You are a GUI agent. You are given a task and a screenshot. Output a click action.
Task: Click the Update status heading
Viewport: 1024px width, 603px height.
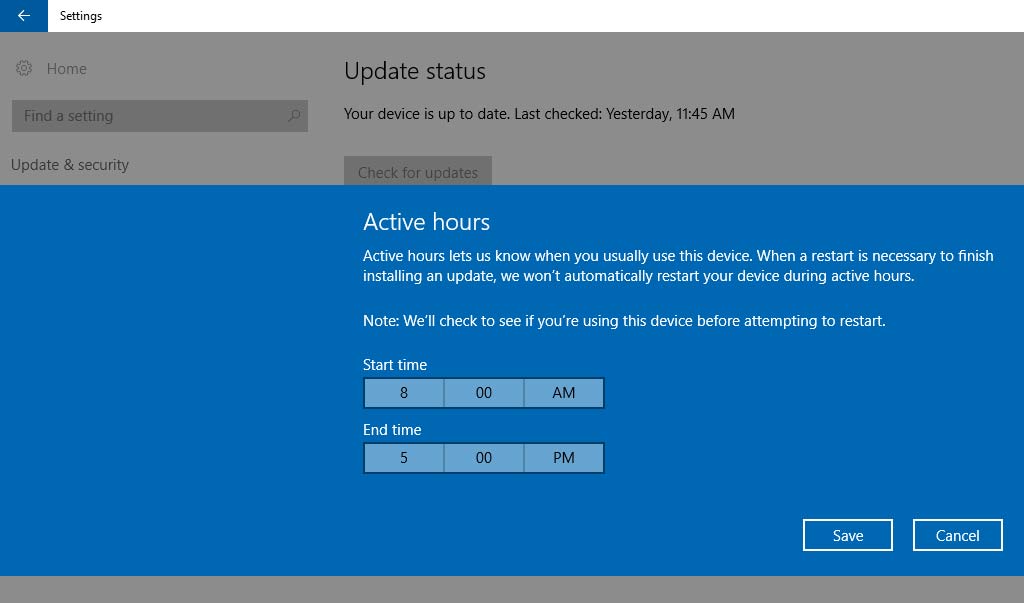tap(414, 72)
